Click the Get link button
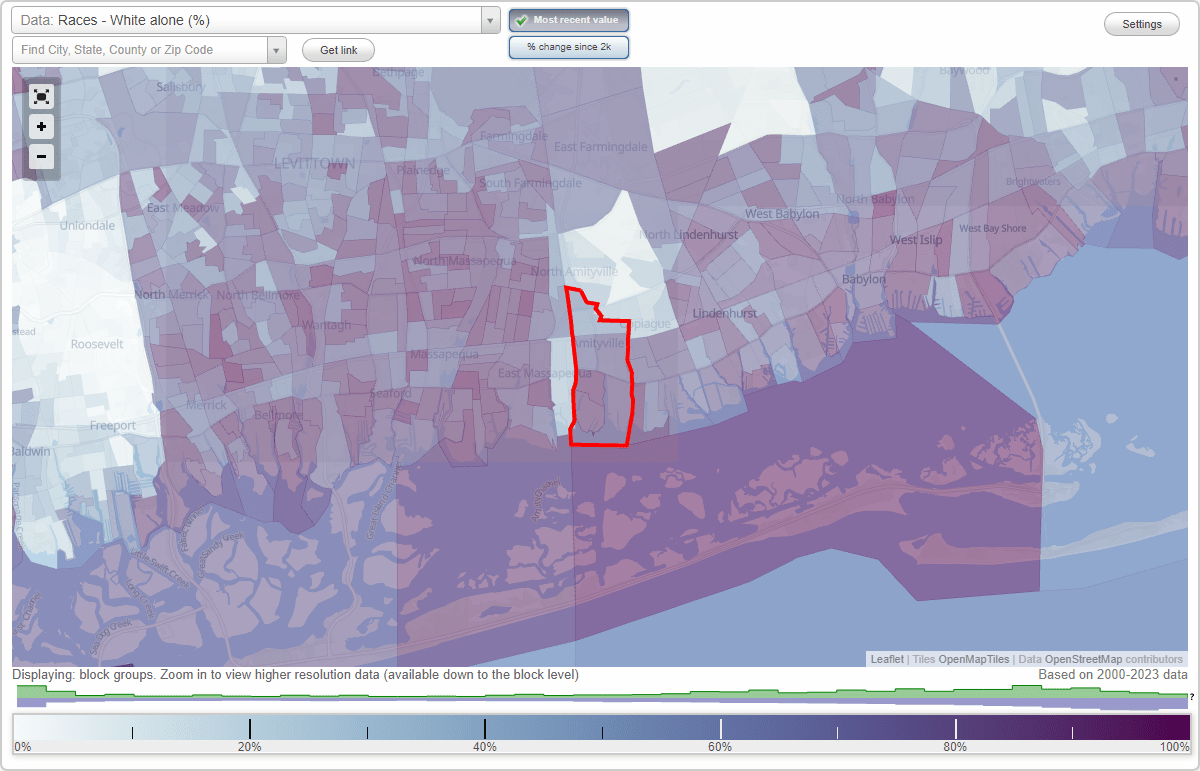 338,50
